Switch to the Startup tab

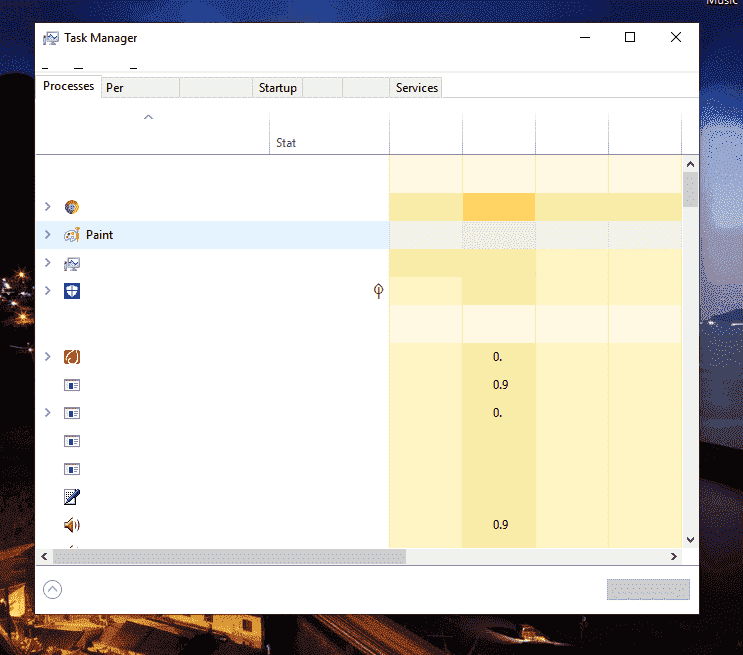(278, 88)
